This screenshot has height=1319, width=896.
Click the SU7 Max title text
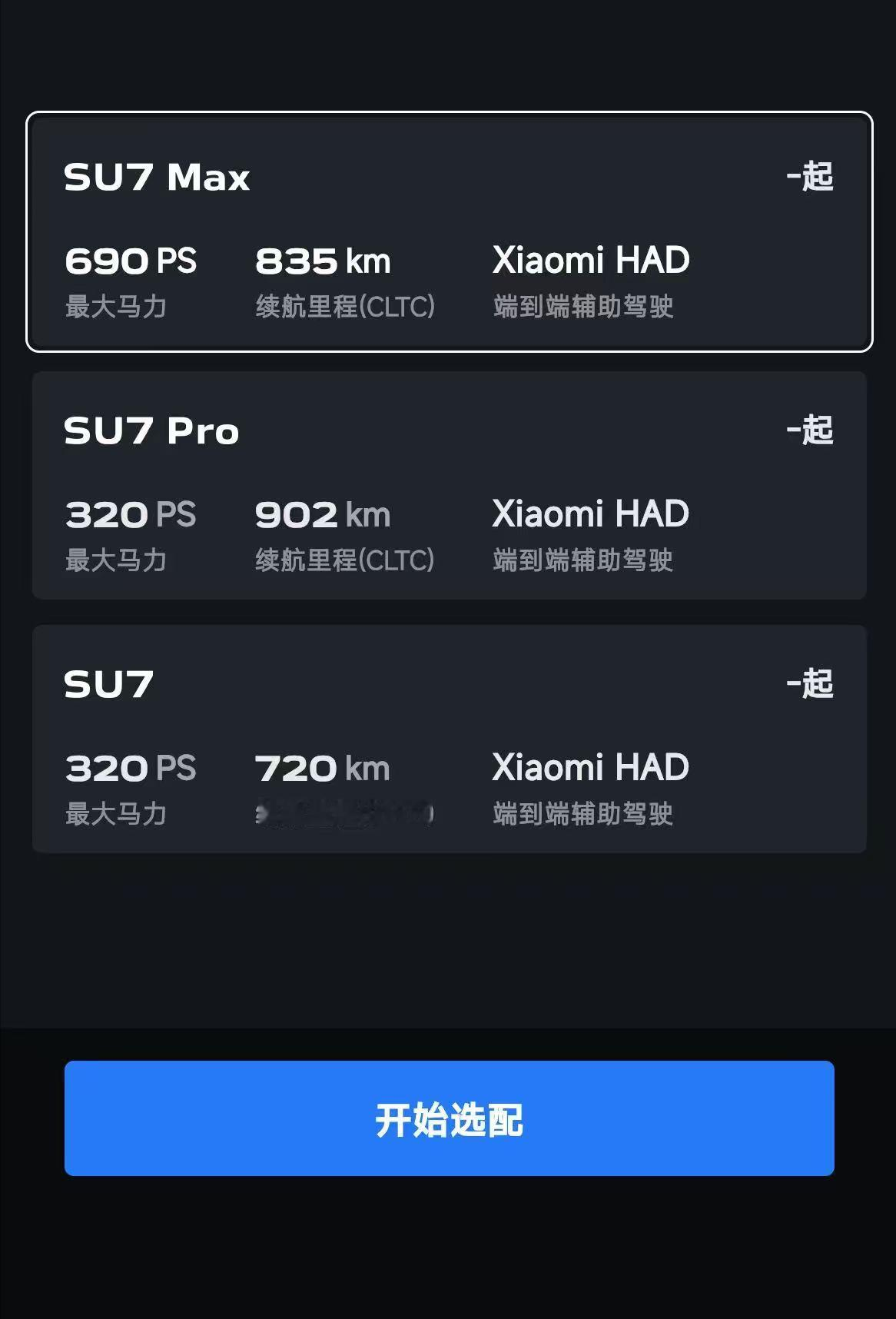(x=157, y=178)
